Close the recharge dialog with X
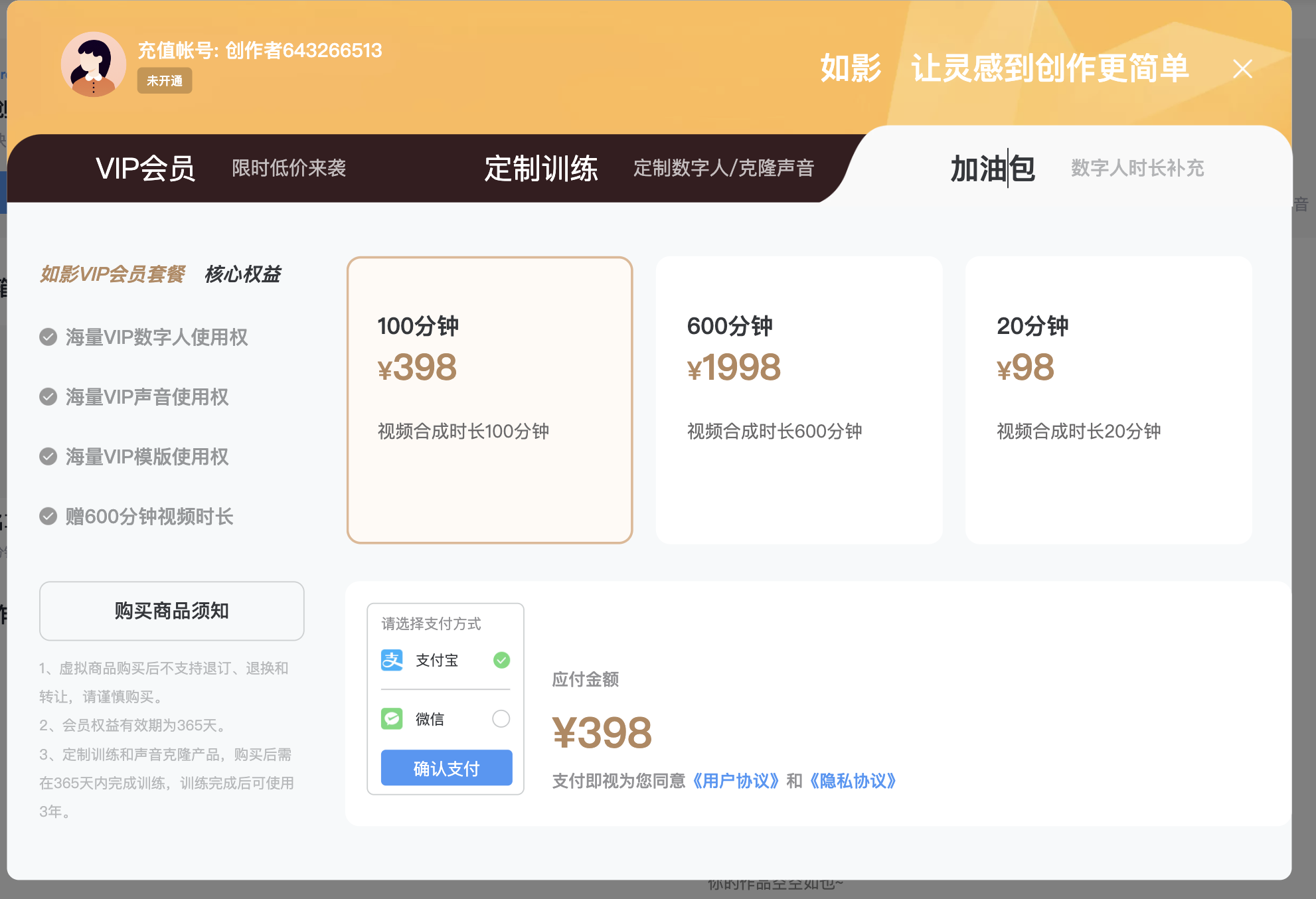This screenshot has height=899, width=1316. [1242, 69]
